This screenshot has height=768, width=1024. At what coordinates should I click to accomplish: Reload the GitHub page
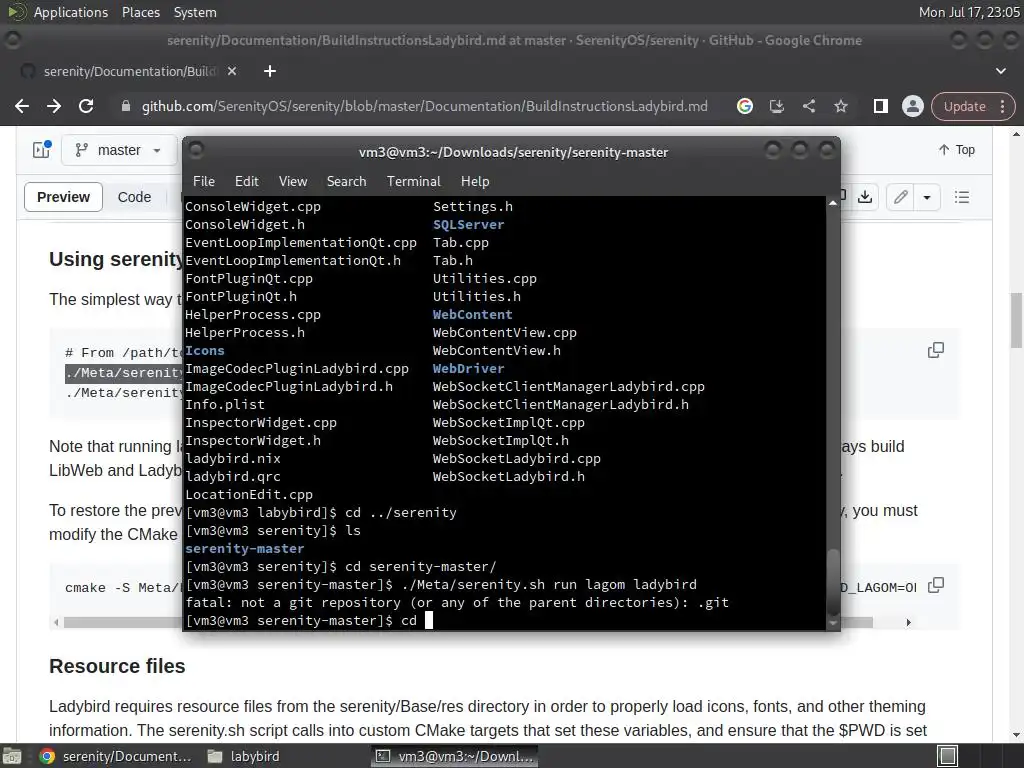pos(86,106)
